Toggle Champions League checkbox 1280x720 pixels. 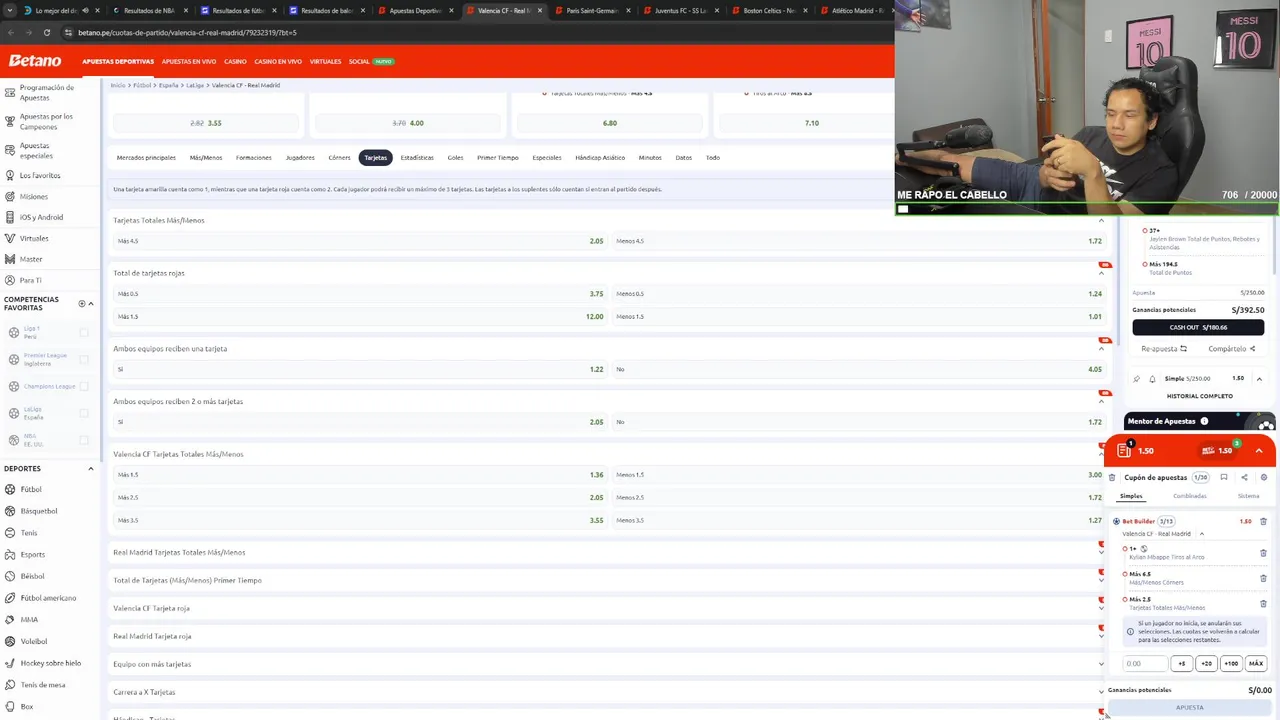coord(84,386)
